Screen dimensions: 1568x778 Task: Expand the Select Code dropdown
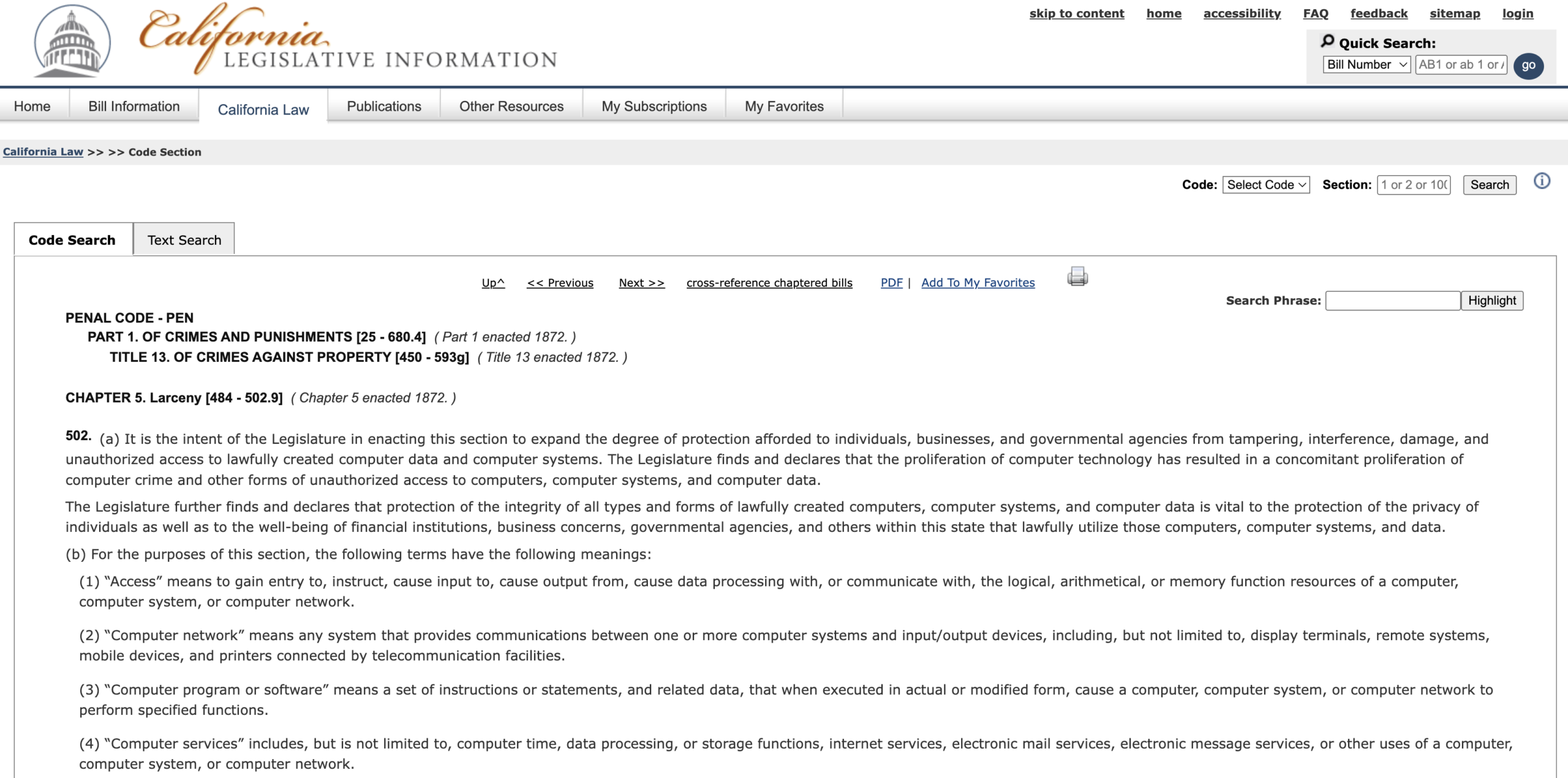(1265, 185)
